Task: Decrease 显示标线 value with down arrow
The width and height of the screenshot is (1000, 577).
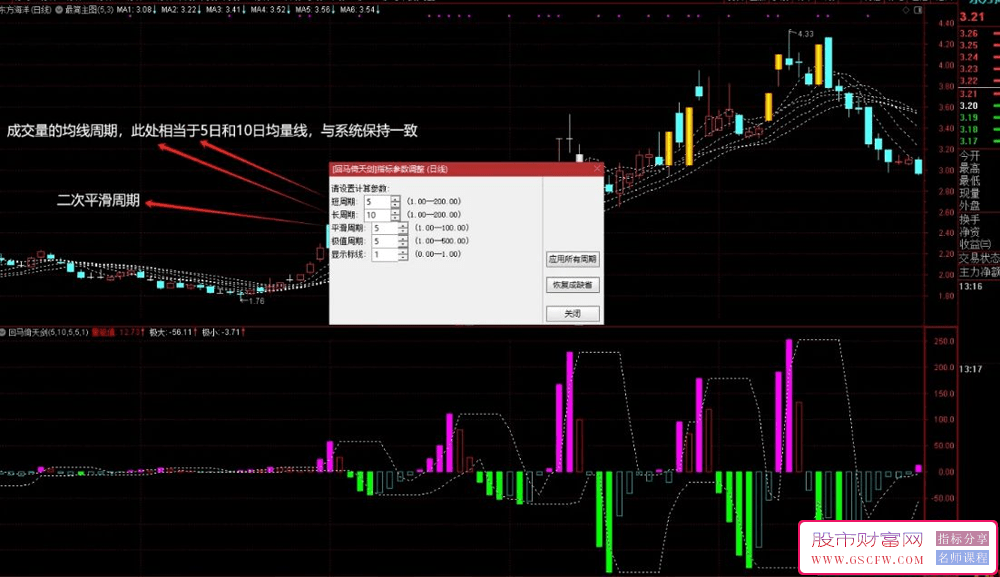Action: click(402, 258)
